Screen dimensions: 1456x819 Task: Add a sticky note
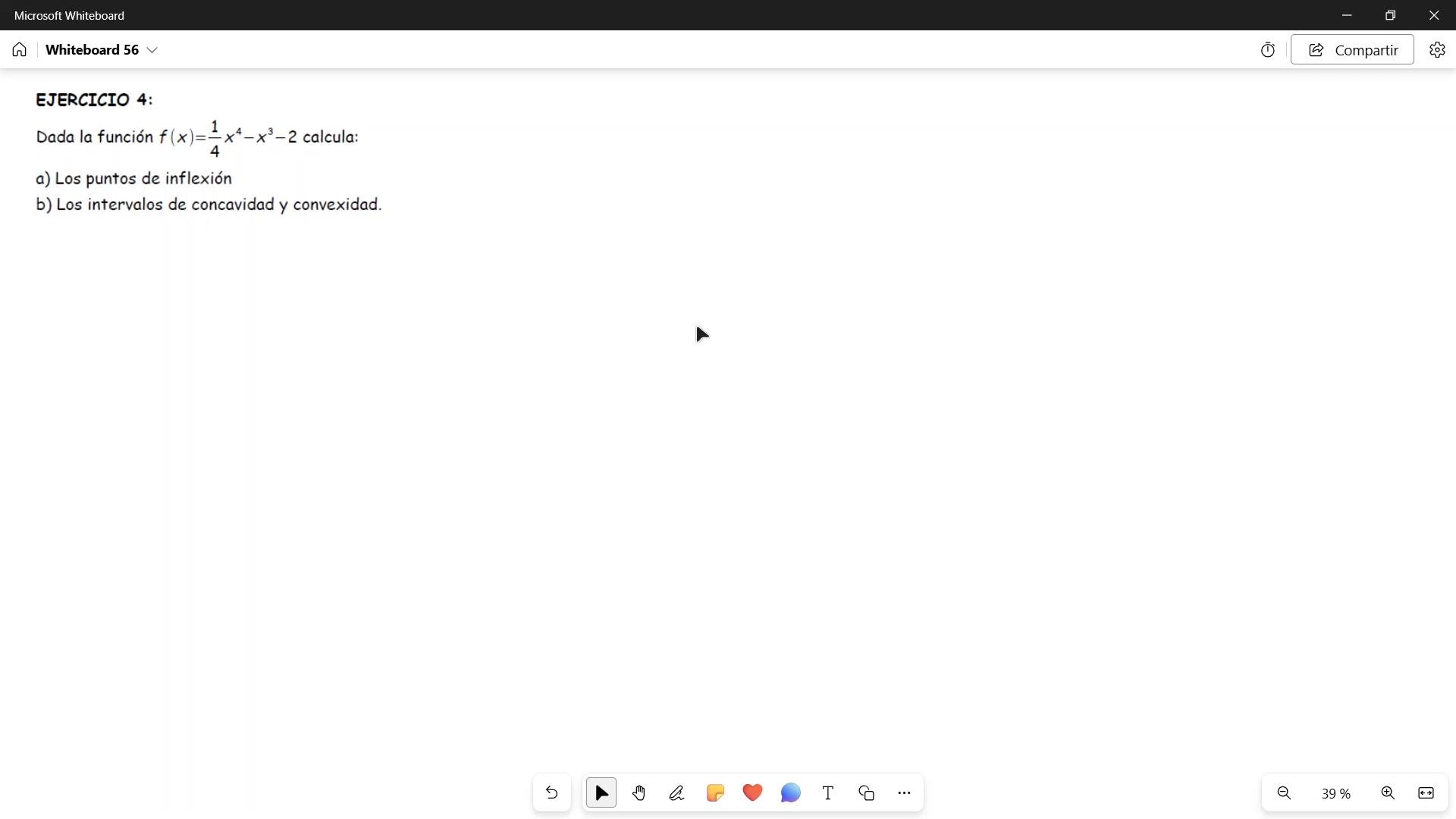(714, 793)
